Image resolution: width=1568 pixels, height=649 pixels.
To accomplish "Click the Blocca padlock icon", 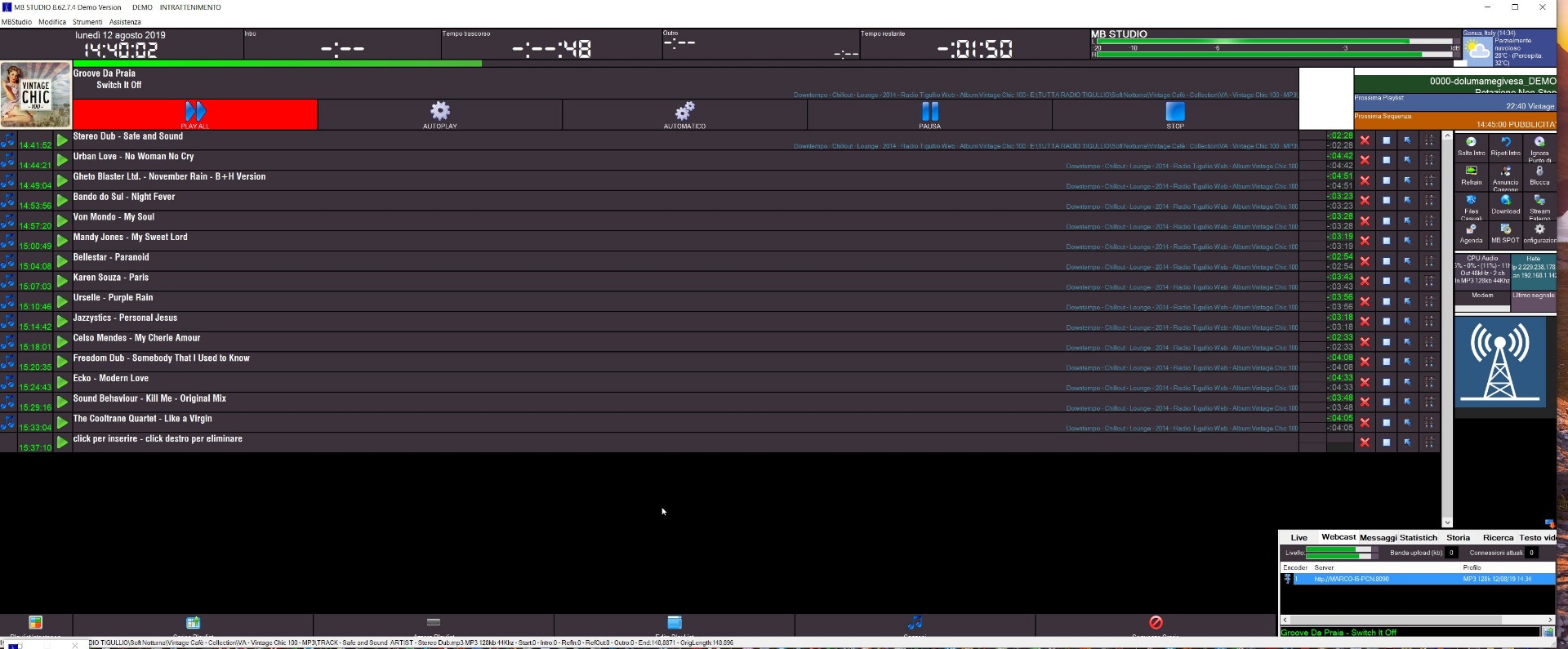I will click(1539, 172).
